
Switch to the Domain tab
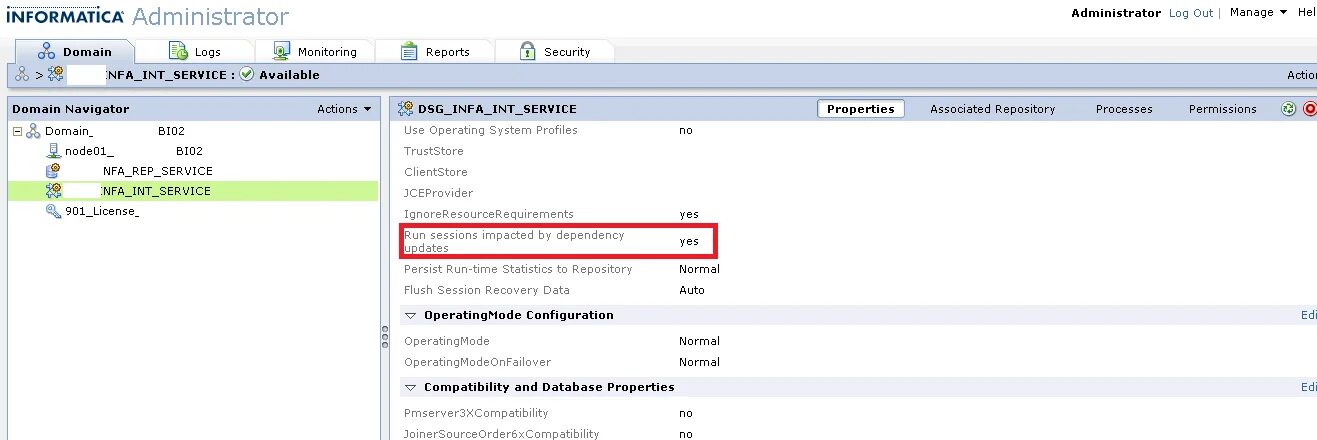(x=75, y=51)
